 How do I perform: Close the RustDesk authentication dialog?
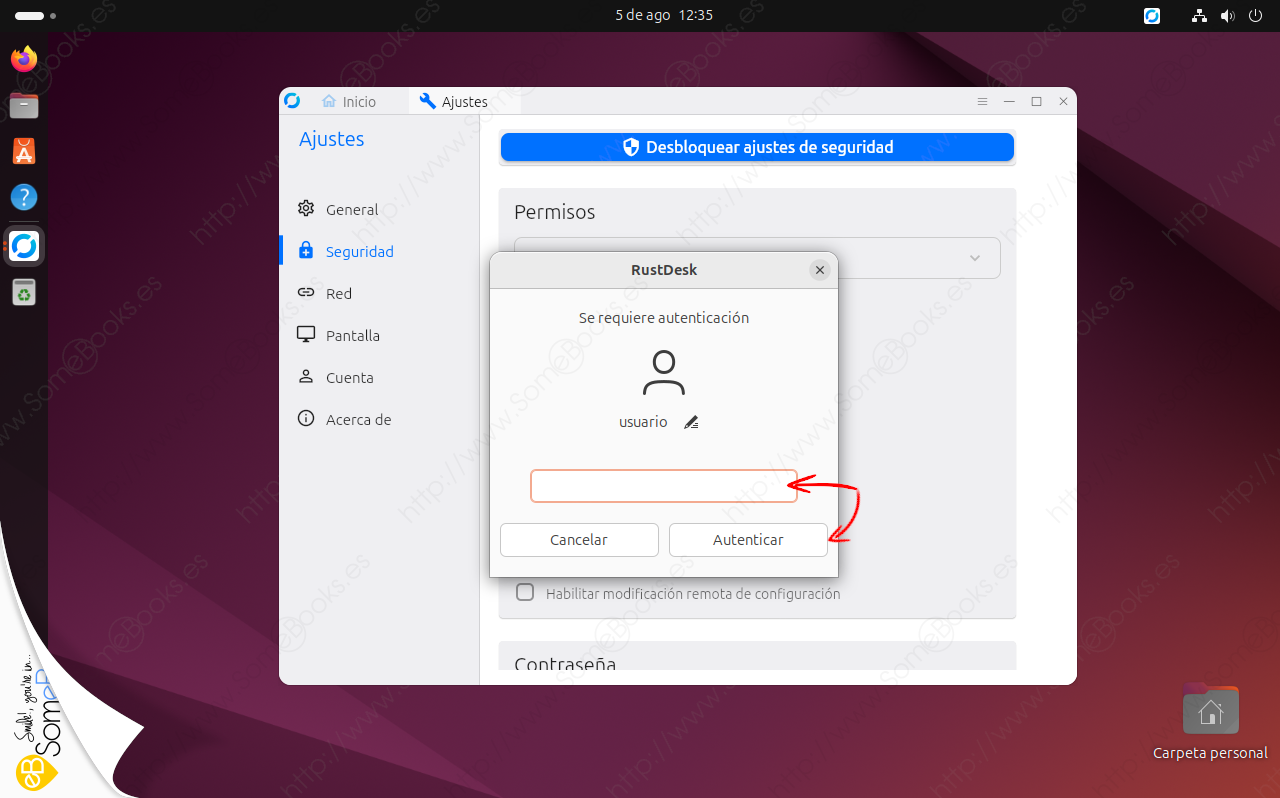pos(820,270)
